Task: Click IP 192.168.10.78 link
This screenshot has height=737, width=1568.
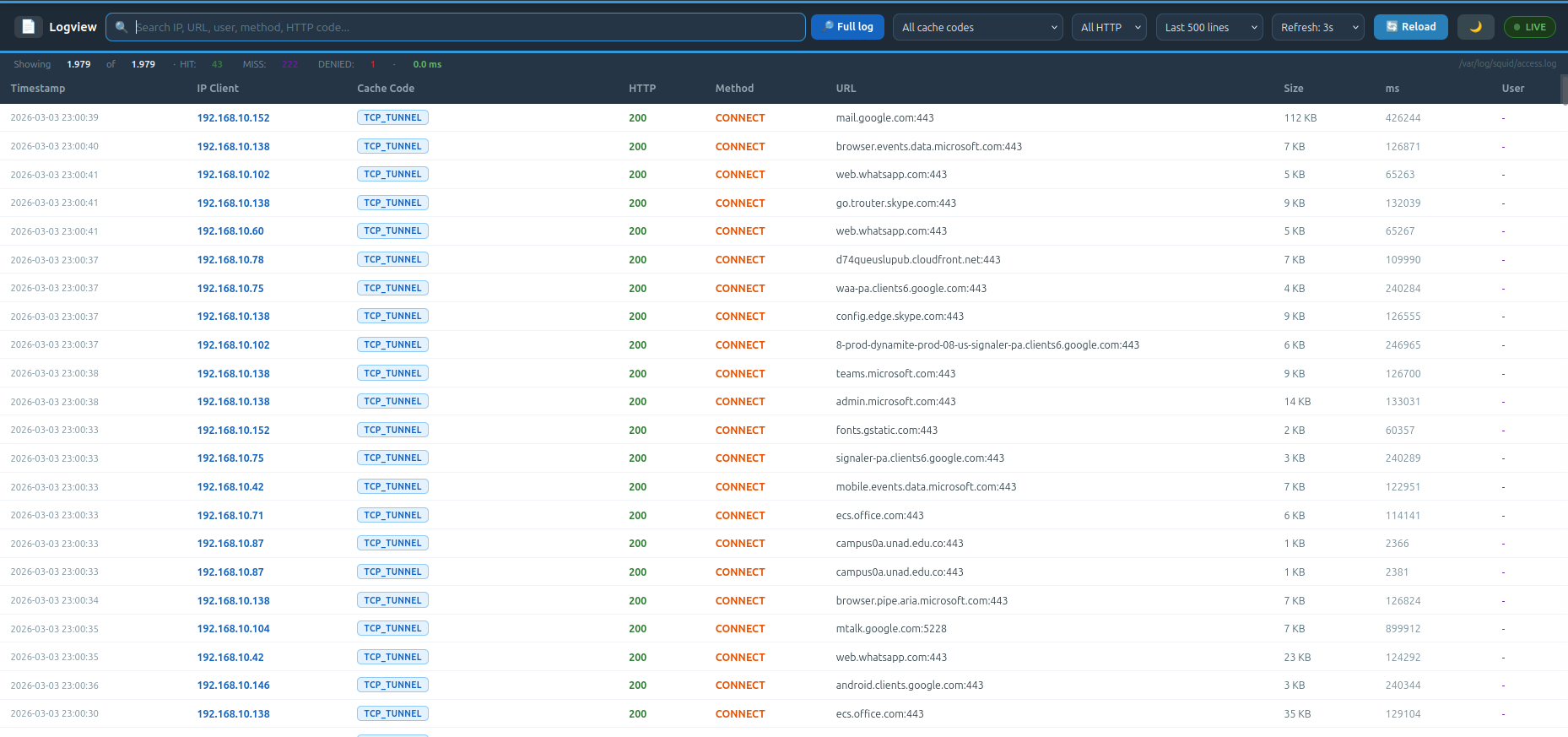Action: click(x=230, y=260)
